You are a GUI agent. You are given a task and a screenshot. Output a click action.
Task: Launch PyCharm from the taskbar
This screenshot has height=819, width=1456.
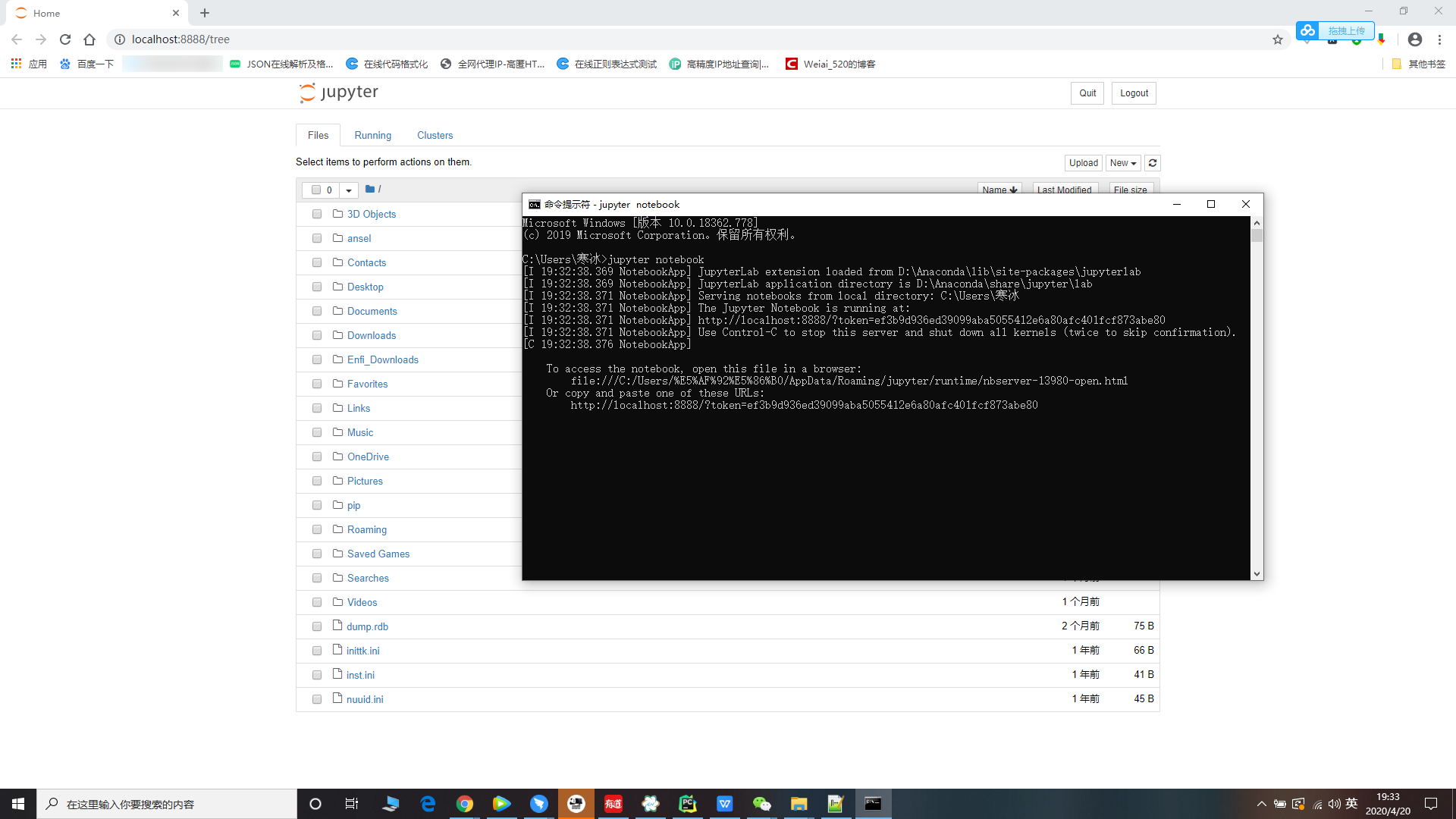(687, 804)
